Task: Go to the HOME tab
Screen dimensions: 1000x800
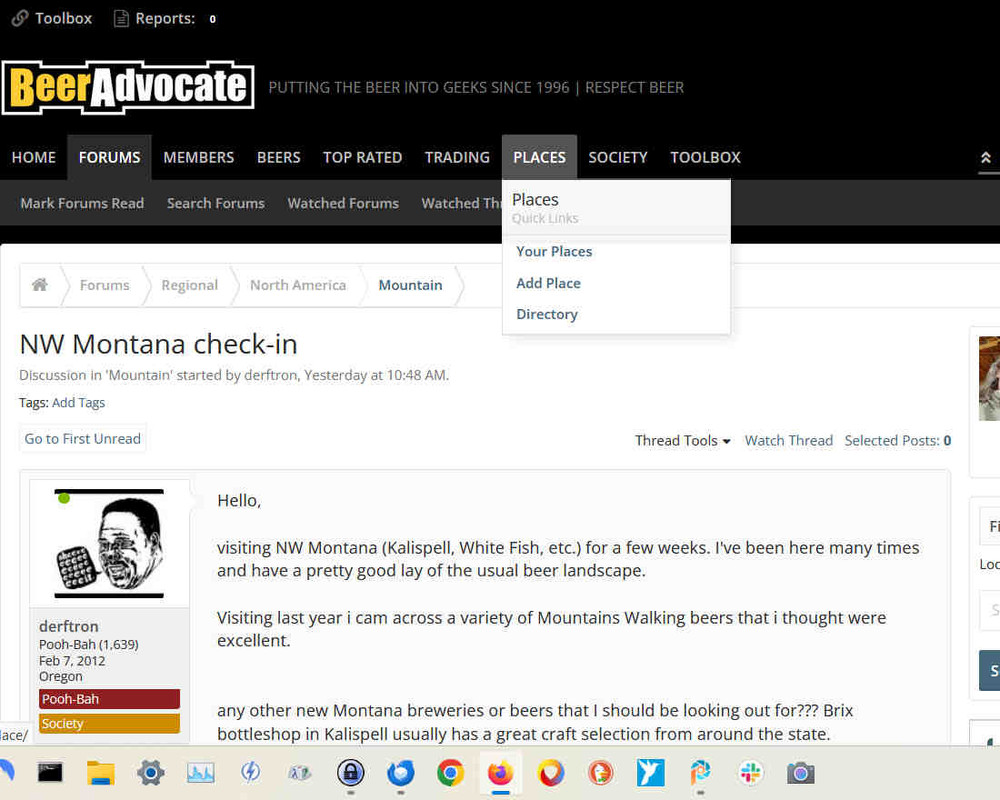Action: 34,158
